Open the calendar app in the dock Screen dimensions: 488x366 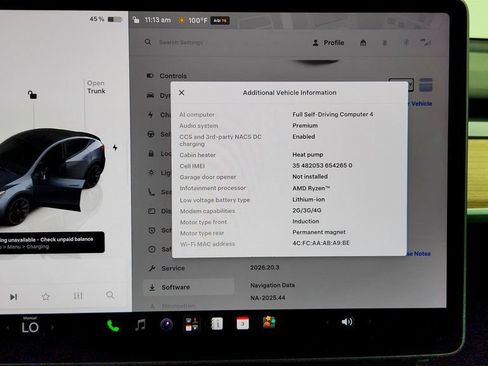click(243, 323)
